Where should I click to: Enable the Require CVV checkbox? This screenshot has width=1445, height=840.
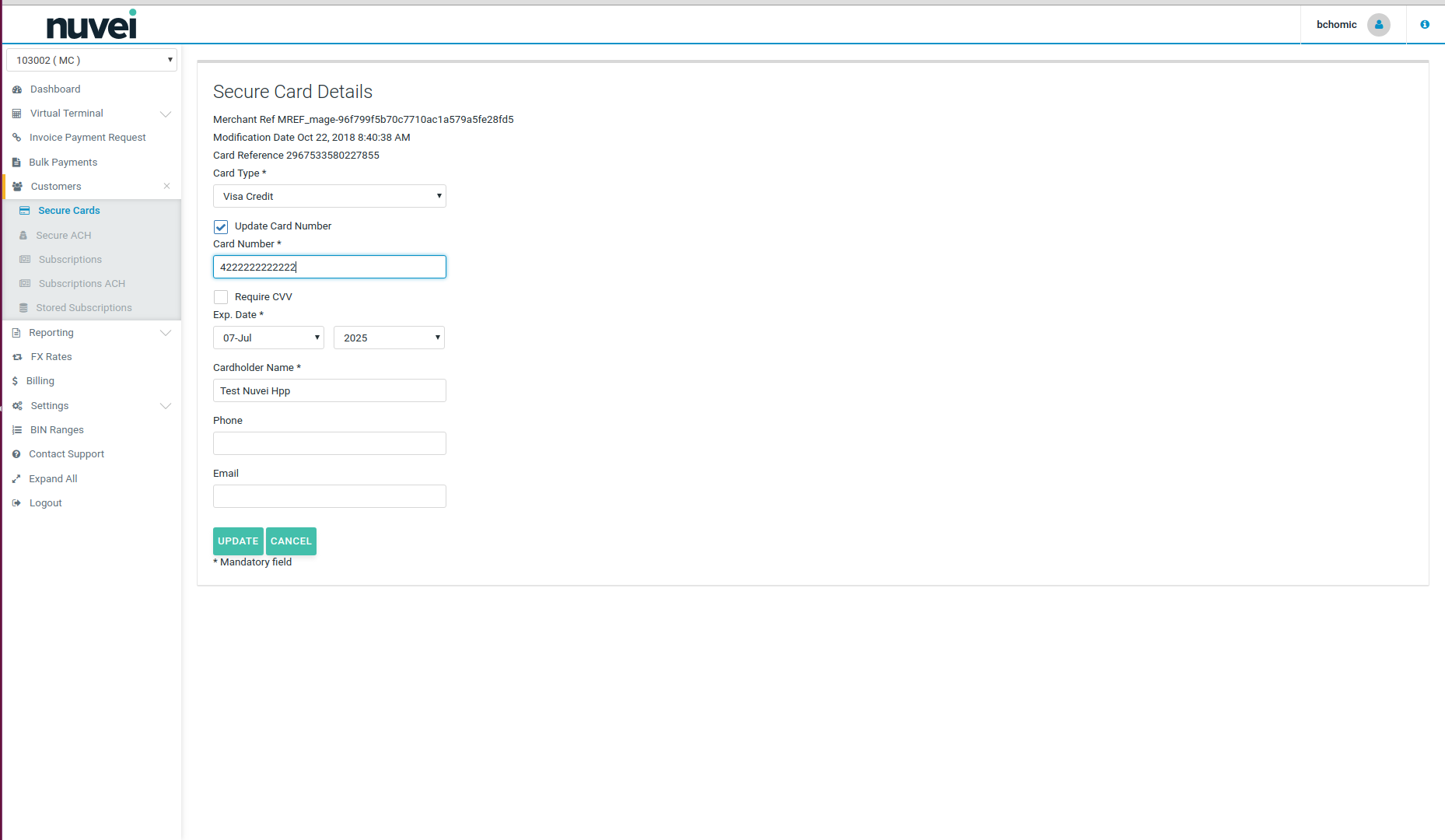tap(221, 297)
